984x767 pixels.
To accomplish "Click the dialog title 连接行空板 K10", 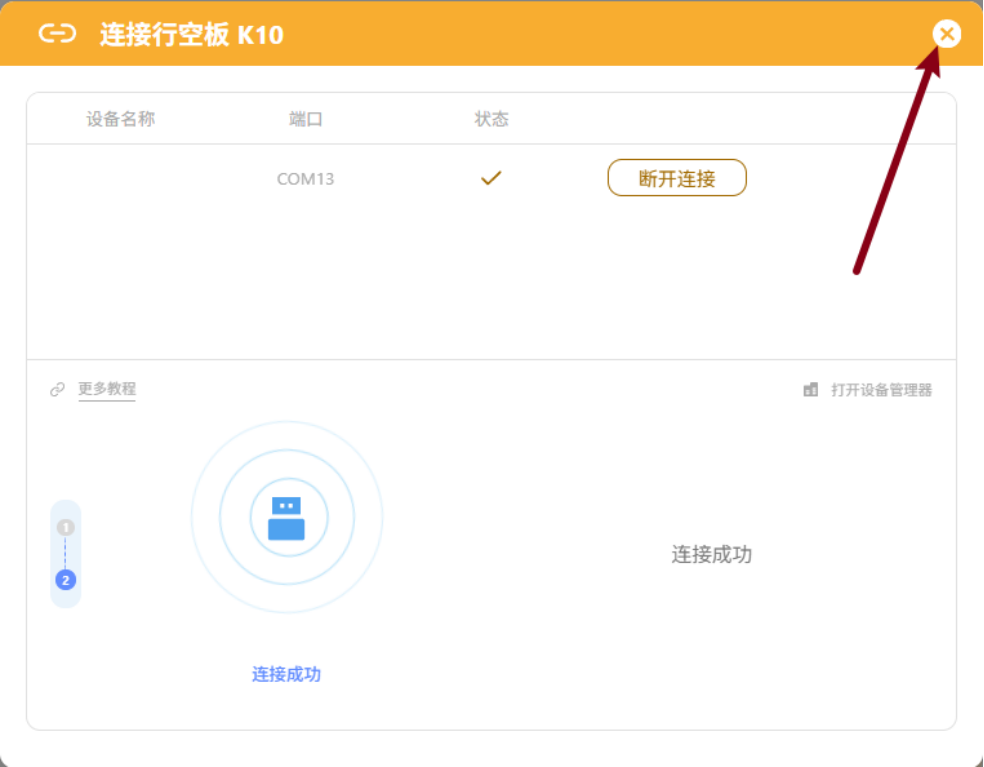I will point(191,35).
